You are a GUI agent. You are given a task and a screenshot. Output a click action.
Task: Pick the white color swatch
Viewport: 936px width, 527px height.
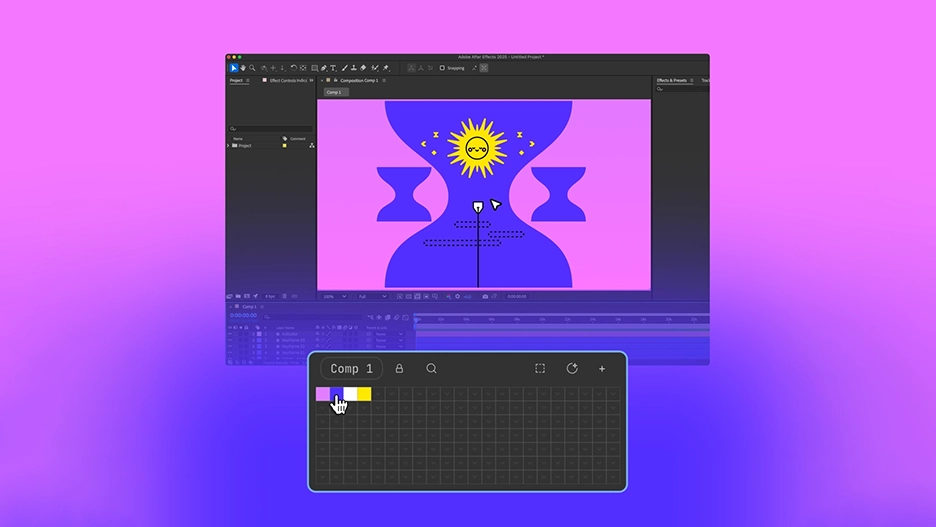click(350, 394)
